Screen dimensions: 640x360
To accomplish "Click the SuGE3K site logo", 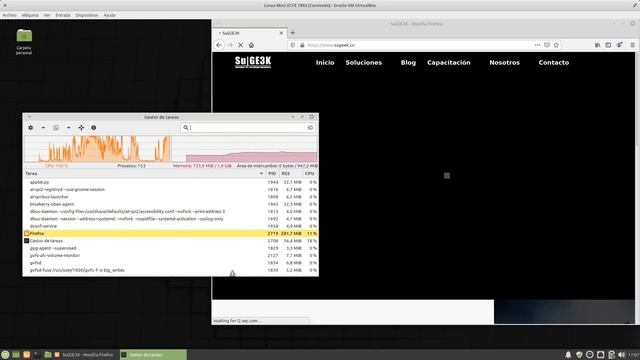I will pos(253,62).
